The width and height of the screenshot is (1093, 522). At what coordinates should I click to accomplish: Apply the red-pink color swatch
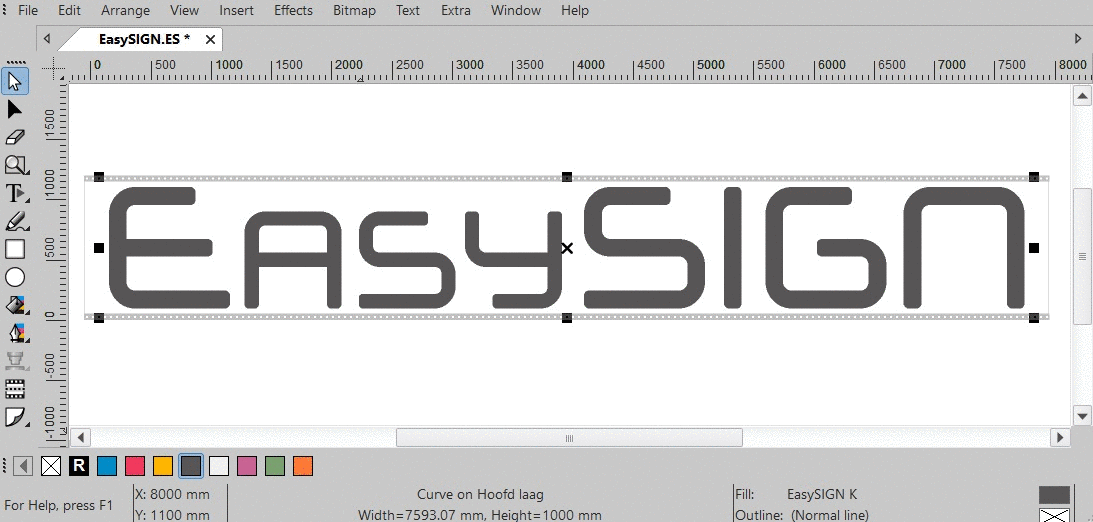coord(135,466)
